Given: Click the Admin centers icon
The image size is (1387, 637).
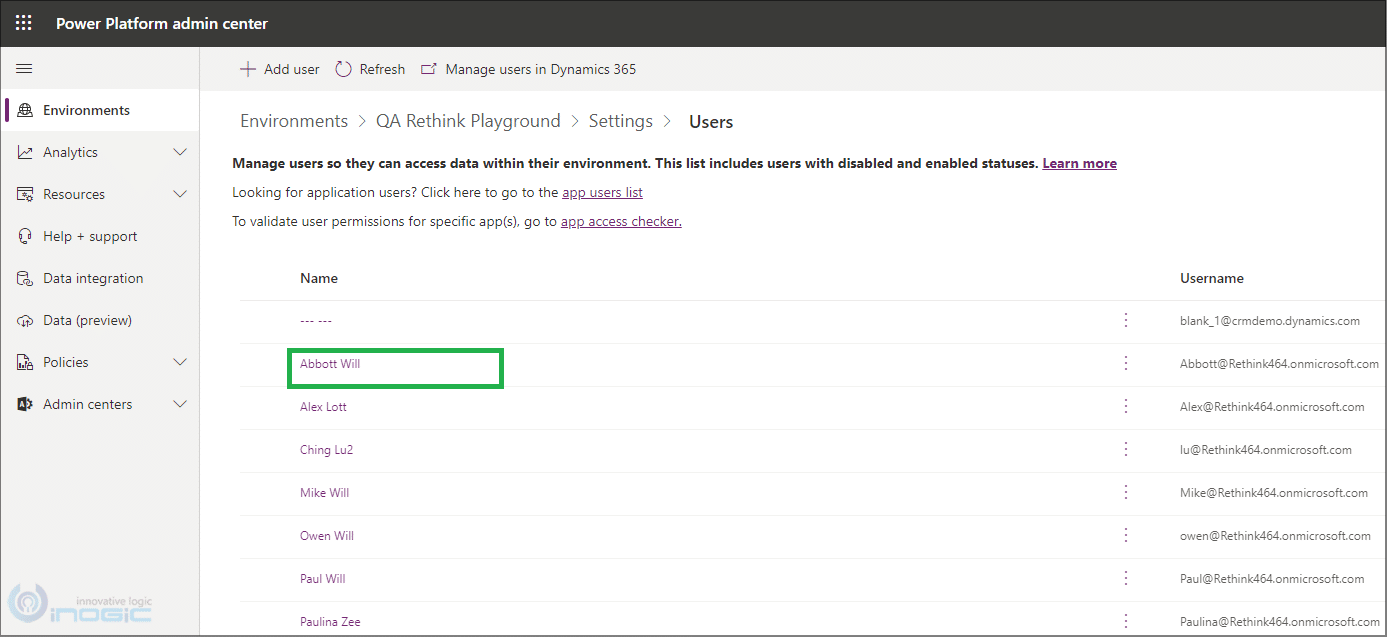Looking at the screenshot, I should pos(25,405).
